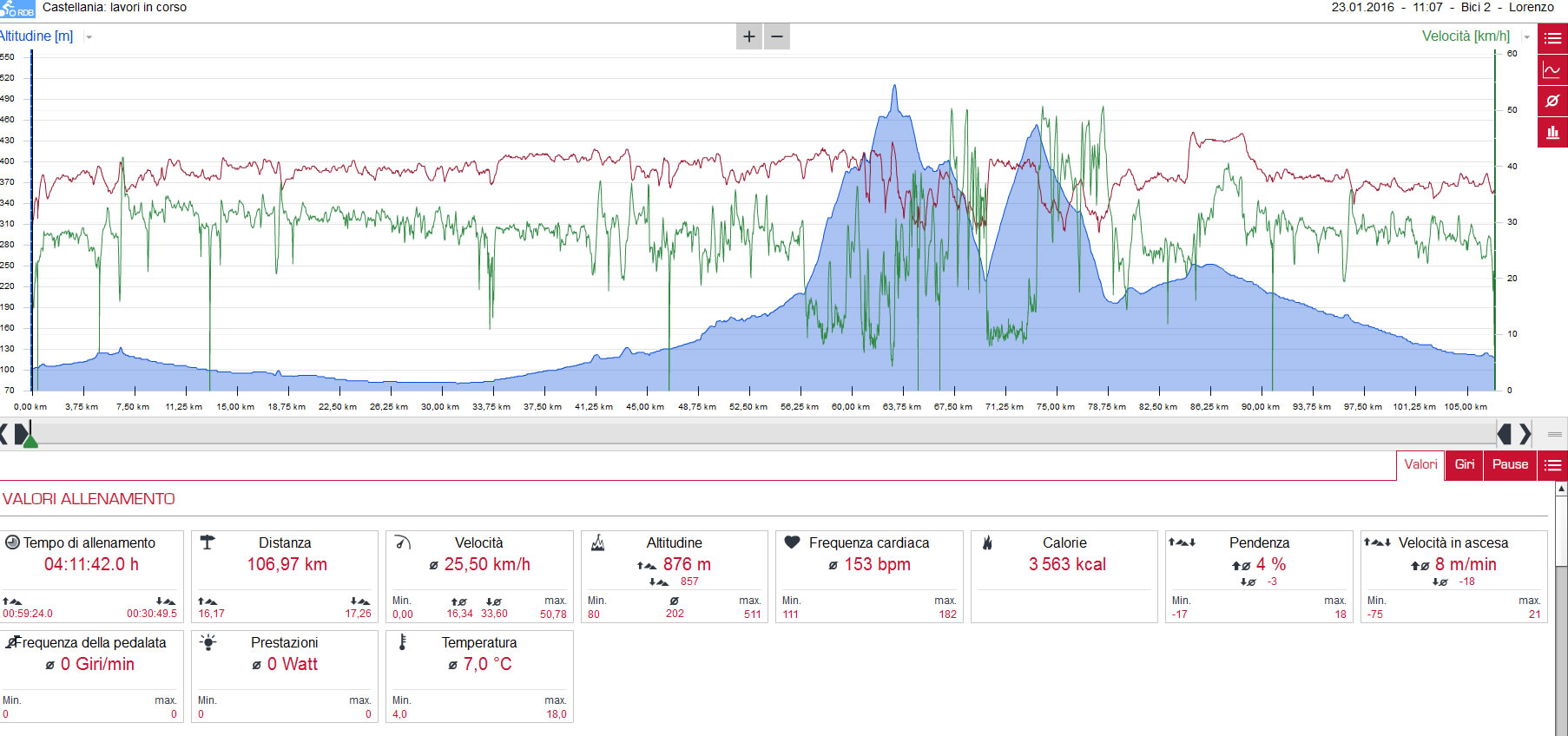The height and width of the screenshot is (736, 1568).
Task: Select average power 0 Watt value
Action: (293, 664)
